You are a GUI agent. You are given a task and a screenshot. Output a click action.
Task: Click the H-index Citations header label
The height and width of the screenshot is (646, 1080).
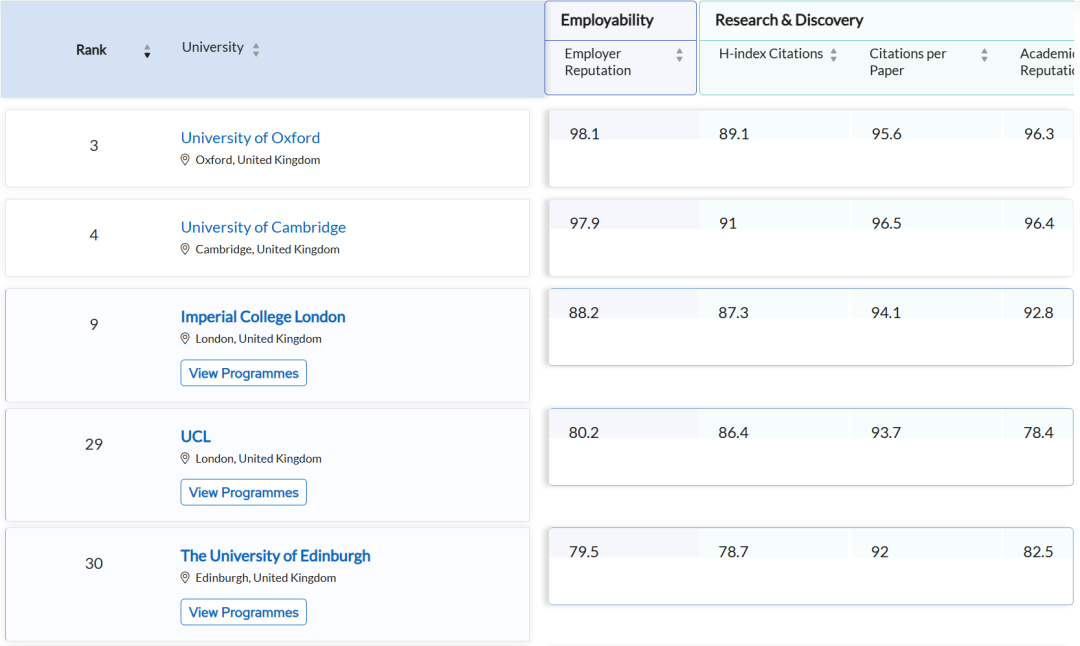771,54
